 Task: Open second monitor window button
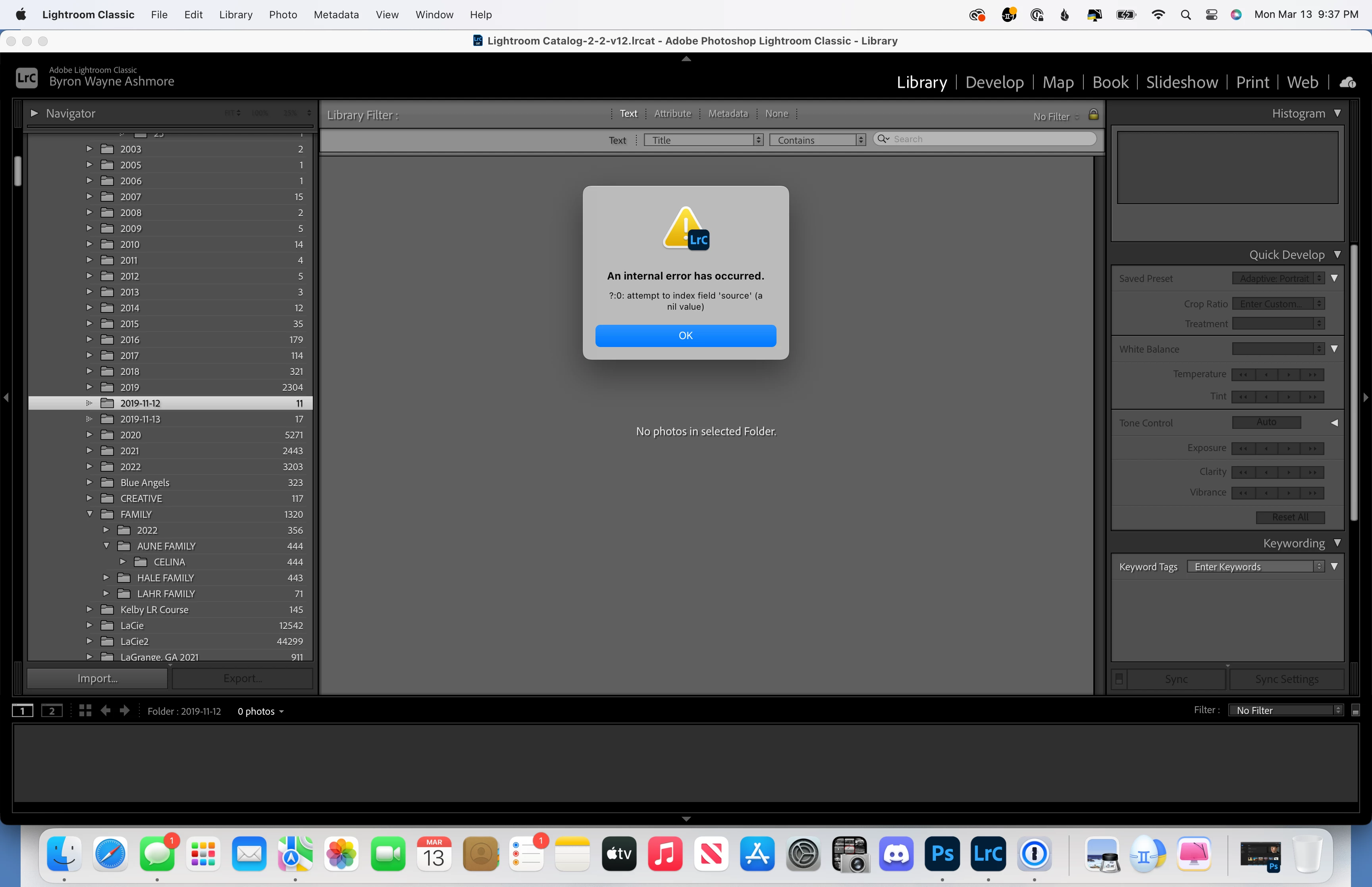pyautogui.click(x=52, y=710)
